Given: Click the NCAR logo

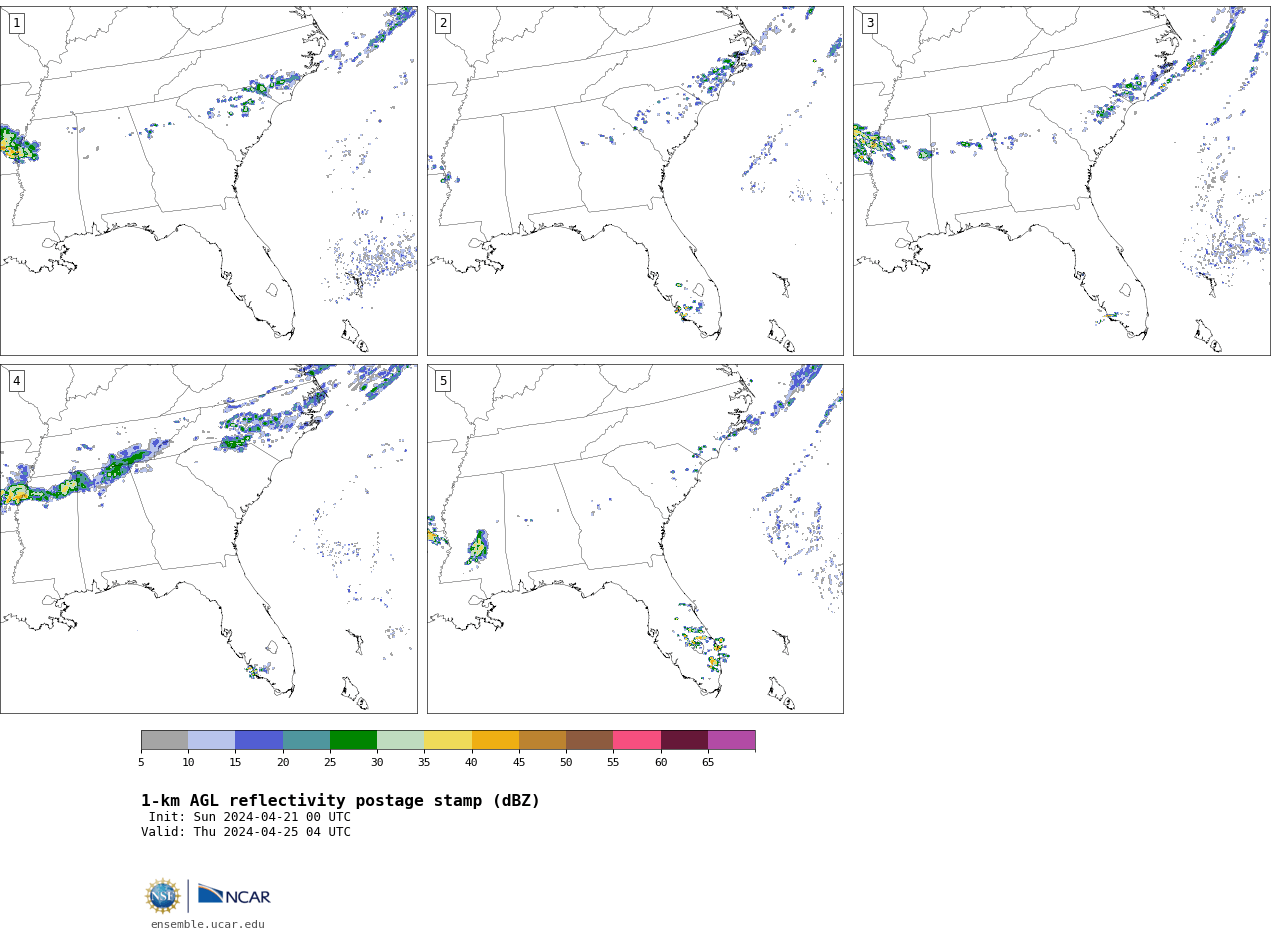Looking at the screenshot, I should (234, 895).
